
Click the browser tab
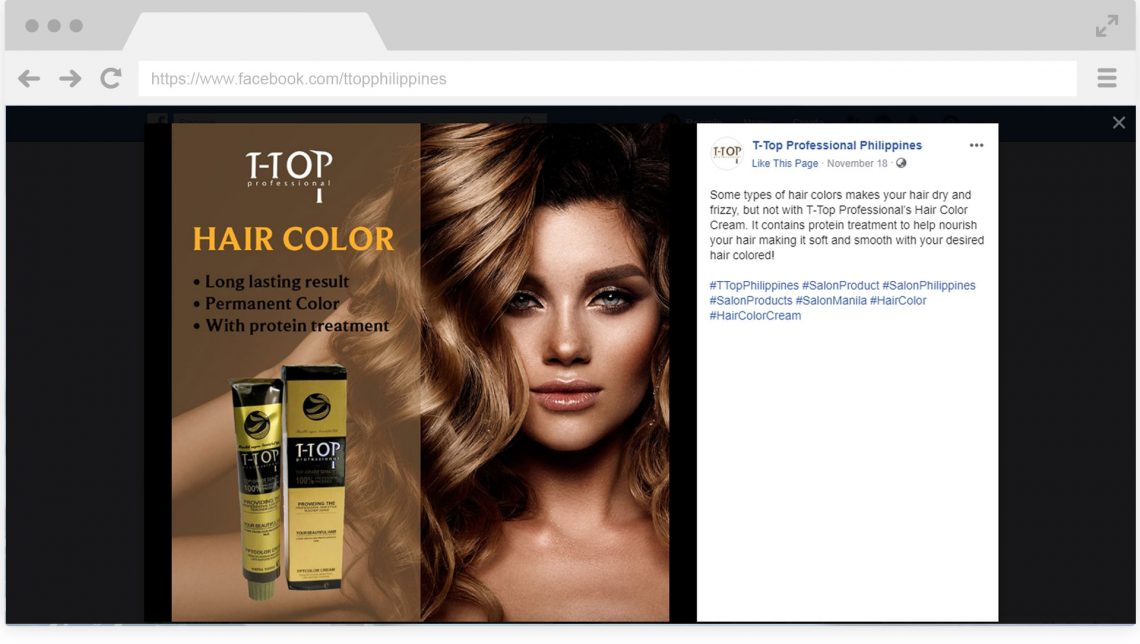click(x=254, y=31)
